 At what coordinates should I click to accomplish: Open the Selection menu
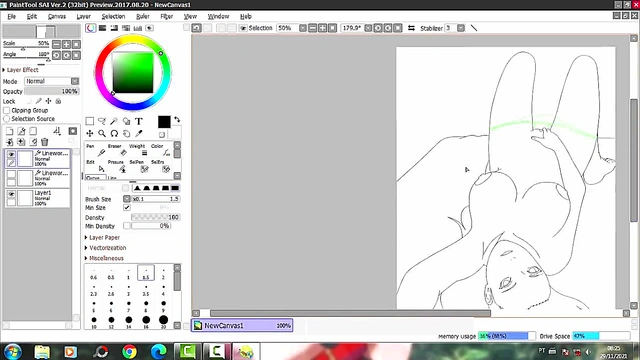[x=113, y=16]
